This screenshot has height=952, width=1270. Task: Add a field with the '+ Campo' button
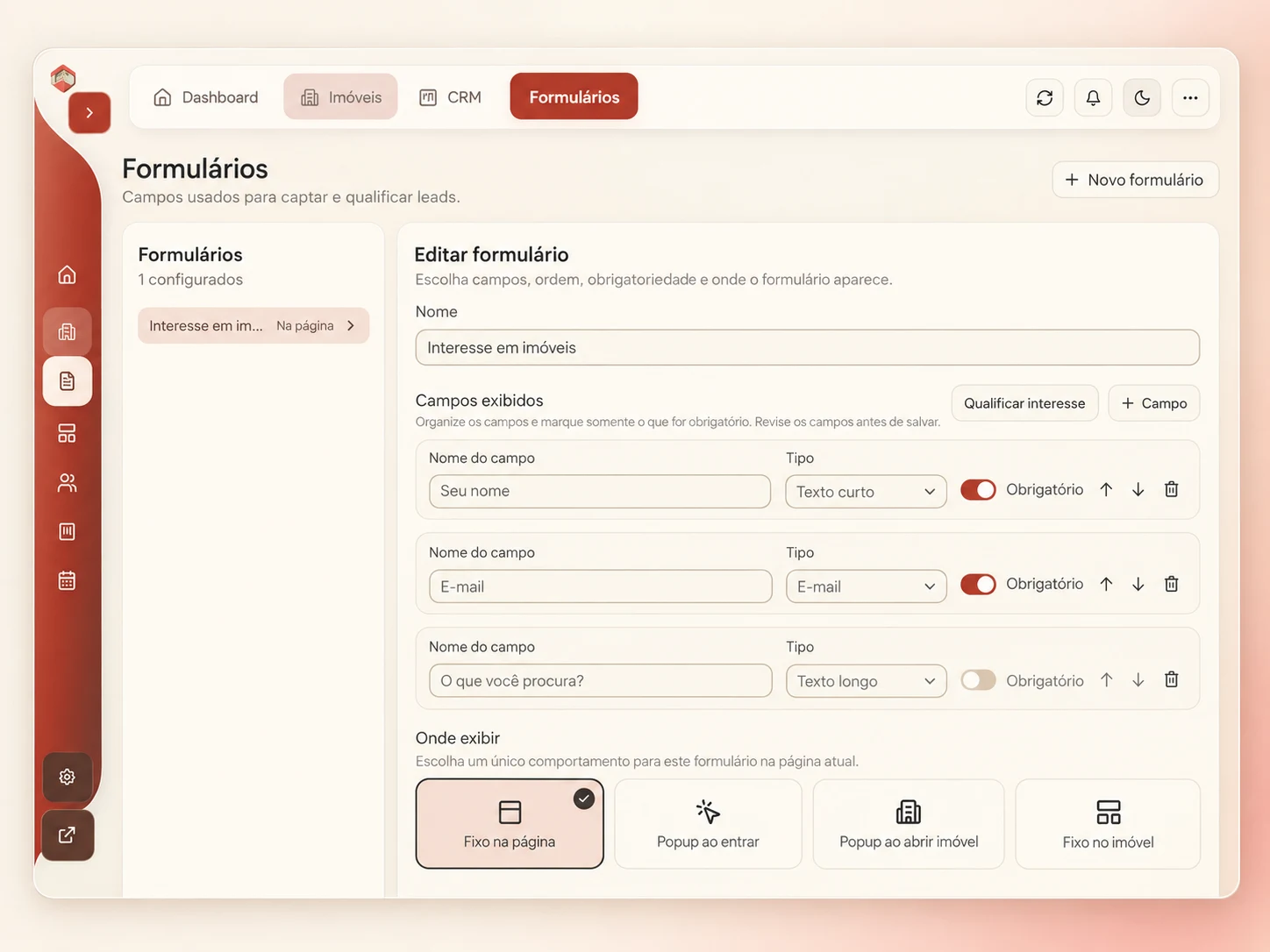pos(1154,403)
